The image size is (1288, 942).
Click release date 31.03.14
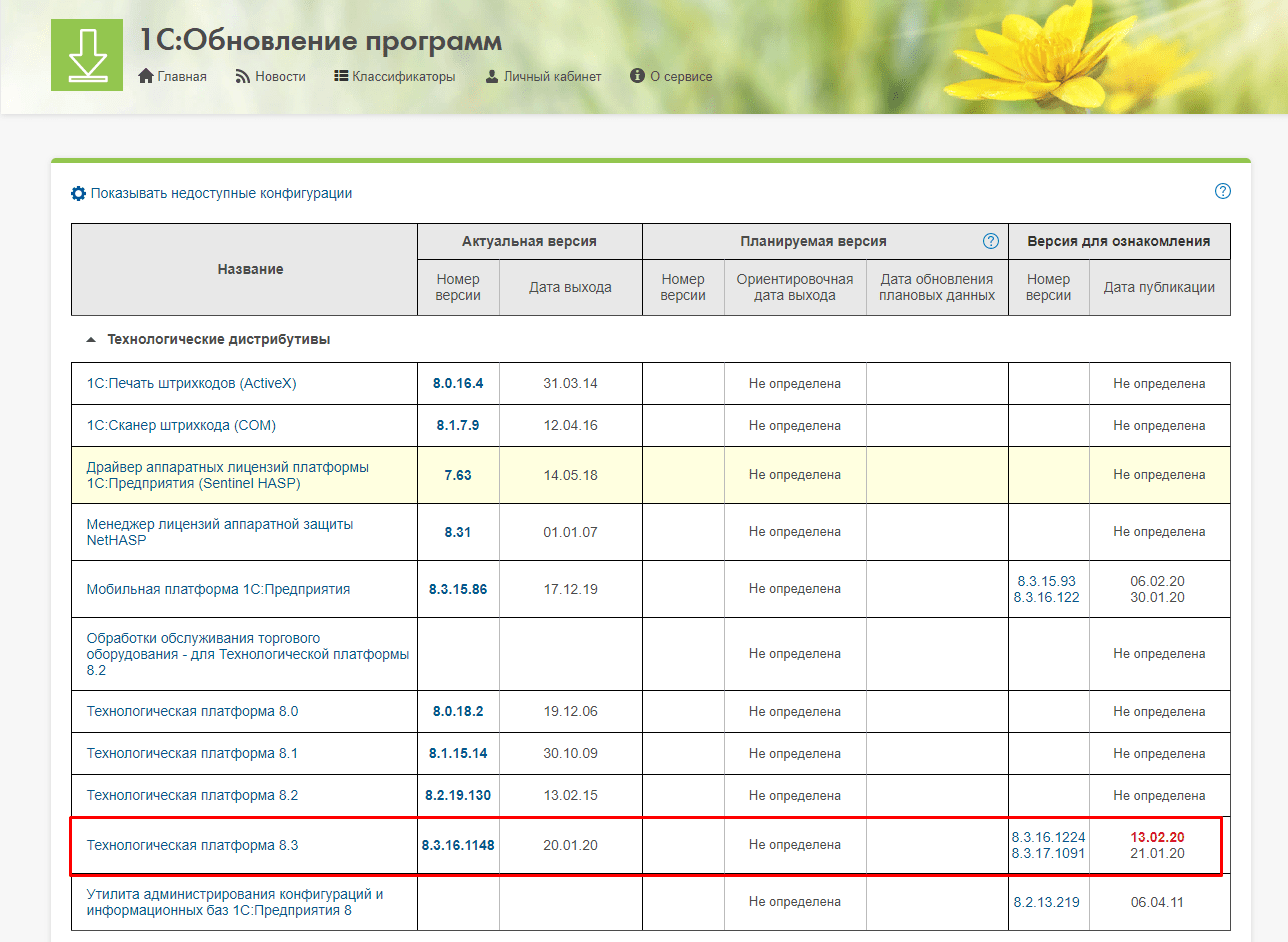point(570,383)
